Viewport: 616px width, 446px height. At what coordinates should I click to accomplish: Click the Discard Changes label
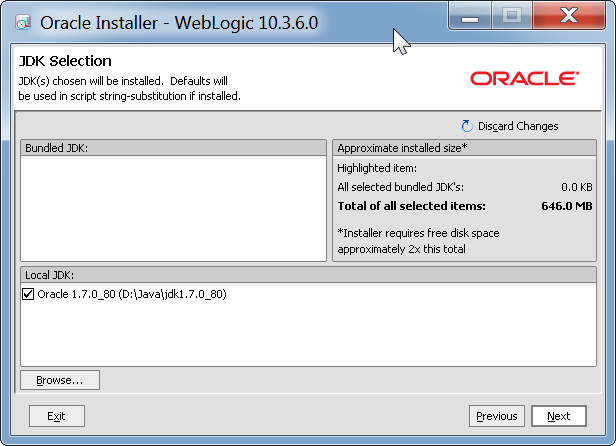pyautogui.click(x=518, y=126)
